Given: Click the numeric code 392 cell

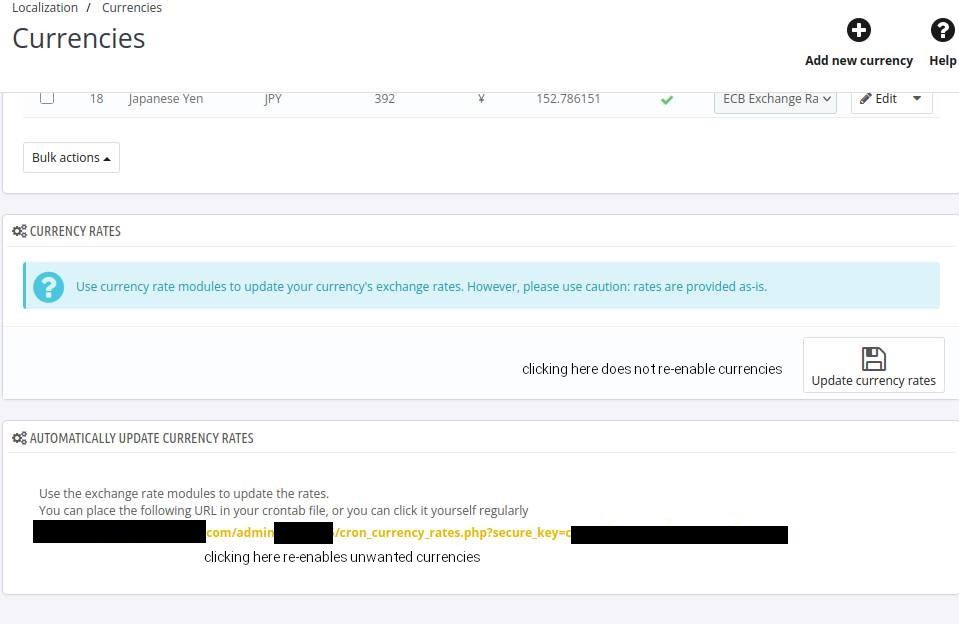Looking at the screenshot, I should (x=384, y=99).
